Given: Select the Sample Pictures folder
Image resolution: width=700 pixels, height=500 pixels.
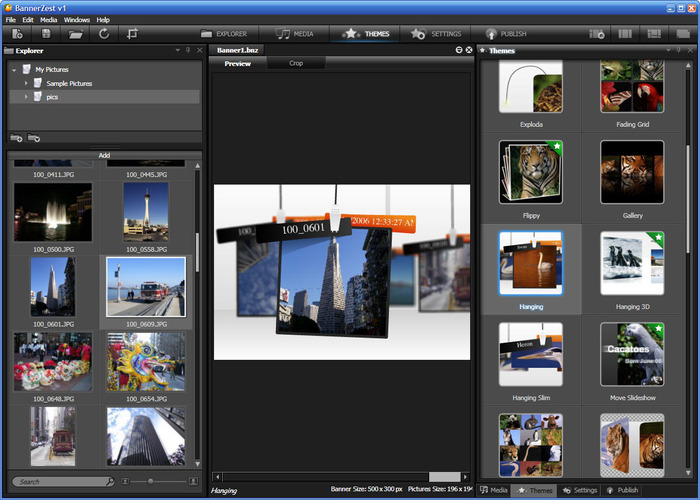Looking at the screenshot, I should pyautogui.click(x=69, y=83).
